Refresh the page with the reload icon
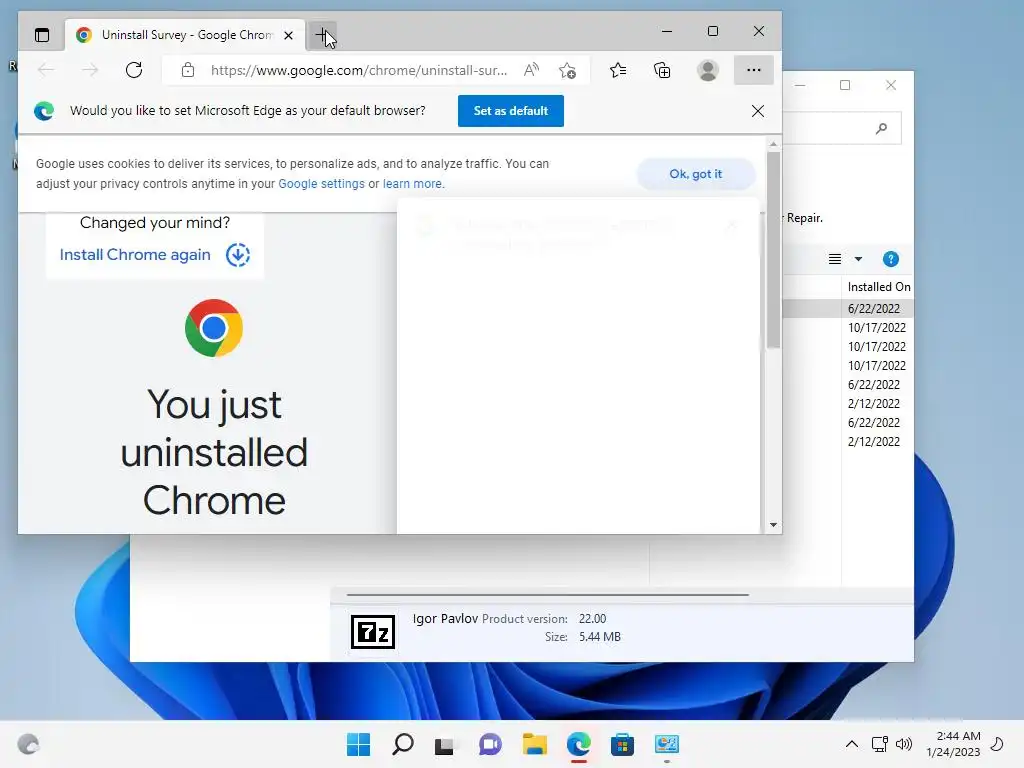 (x=134, y=70)
